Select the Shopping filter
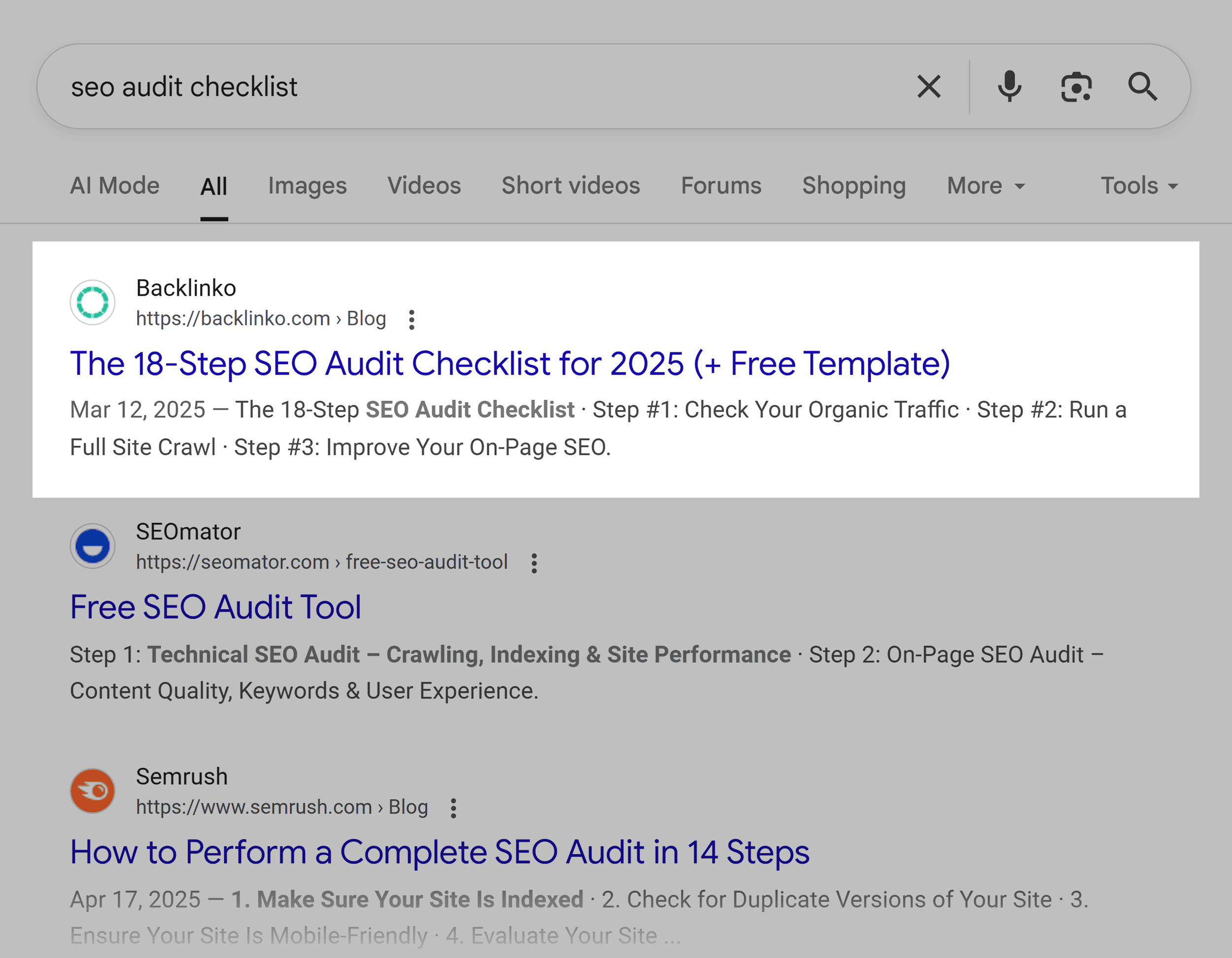Viewport: 1232px width, 958px height. (x=854, y=186)
